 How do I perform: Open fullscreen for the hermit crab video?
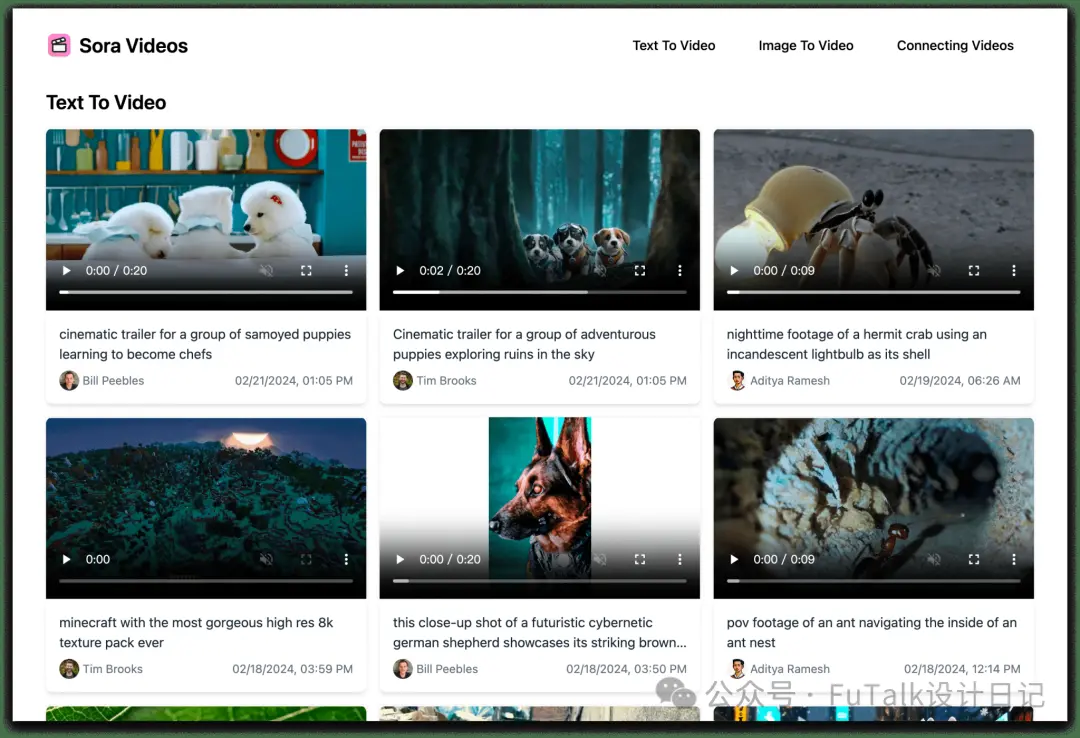click(974, 271)
